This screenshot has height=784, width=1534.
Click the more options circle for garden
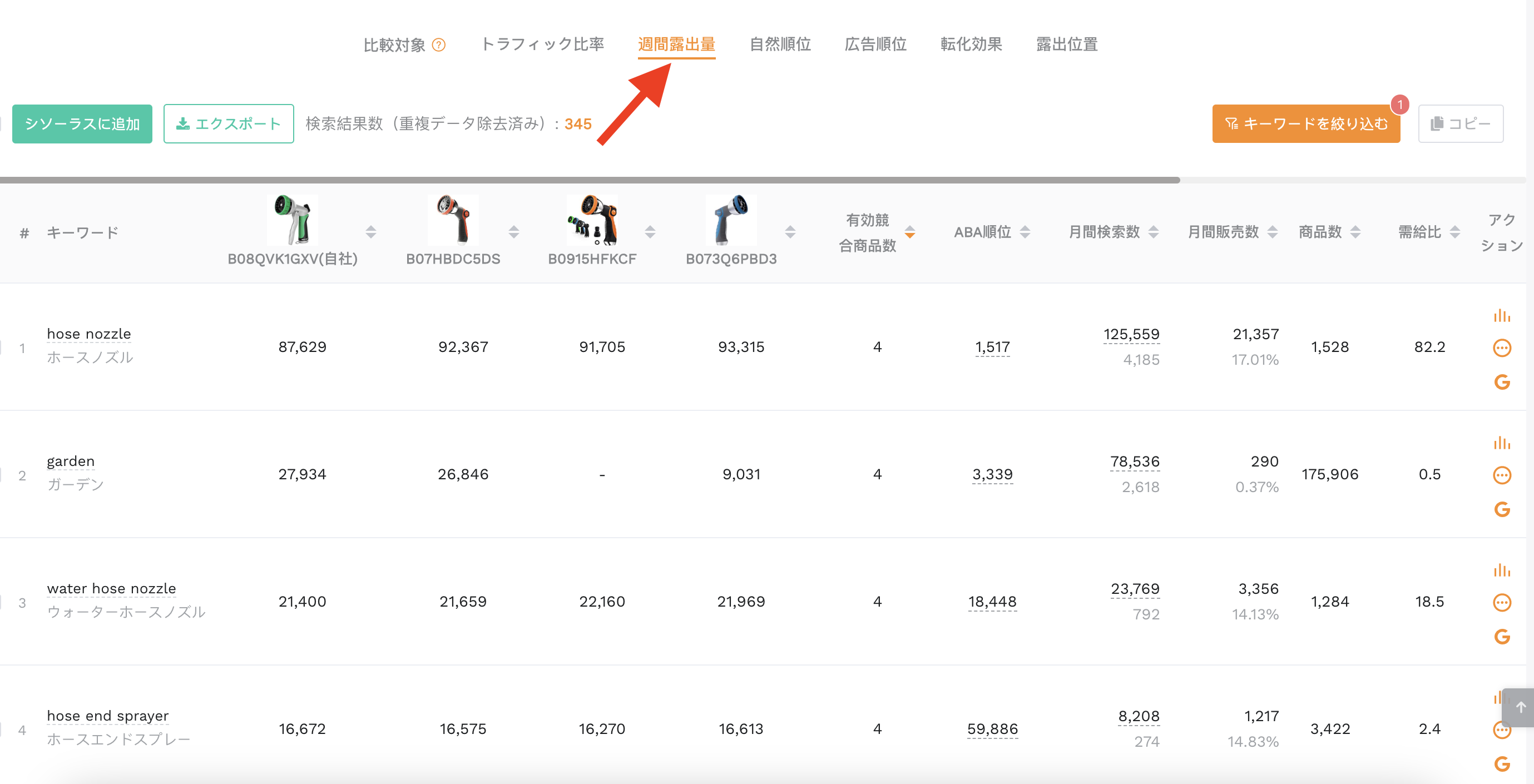(1502, 475)
